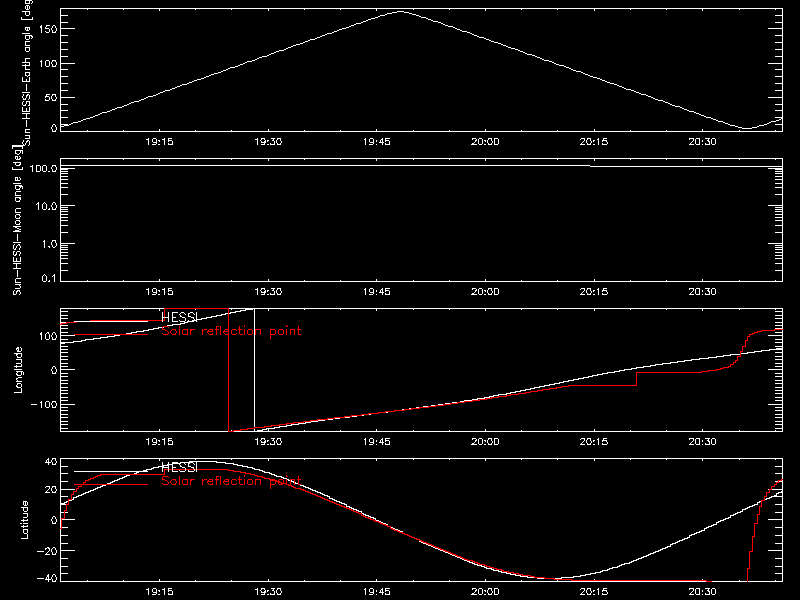800x600 pixels.
Task: Click the -20 tick label on Latitude plot
Action: pyautogui.click(x=47, y=551)
